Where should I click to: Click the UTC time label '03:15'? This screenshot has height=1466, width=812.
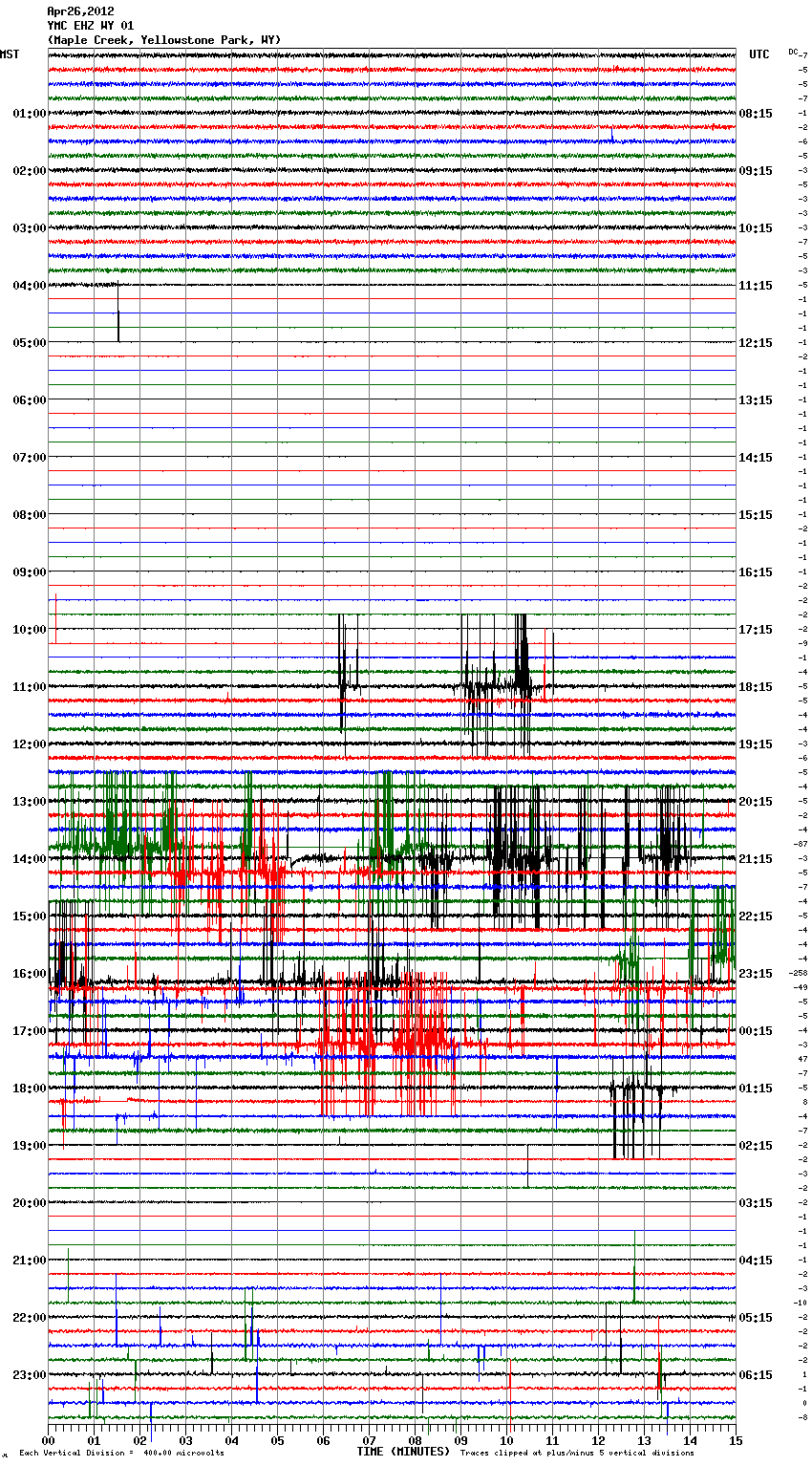click(756, 1203)
